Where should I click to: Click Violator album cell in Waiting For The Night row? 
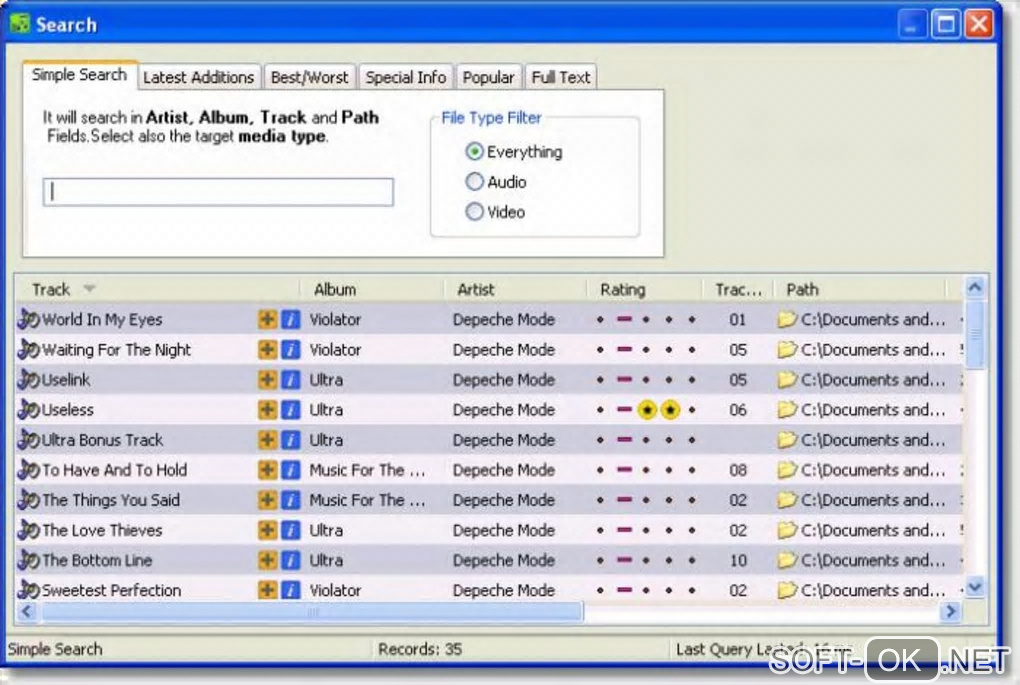pos(335,349)
